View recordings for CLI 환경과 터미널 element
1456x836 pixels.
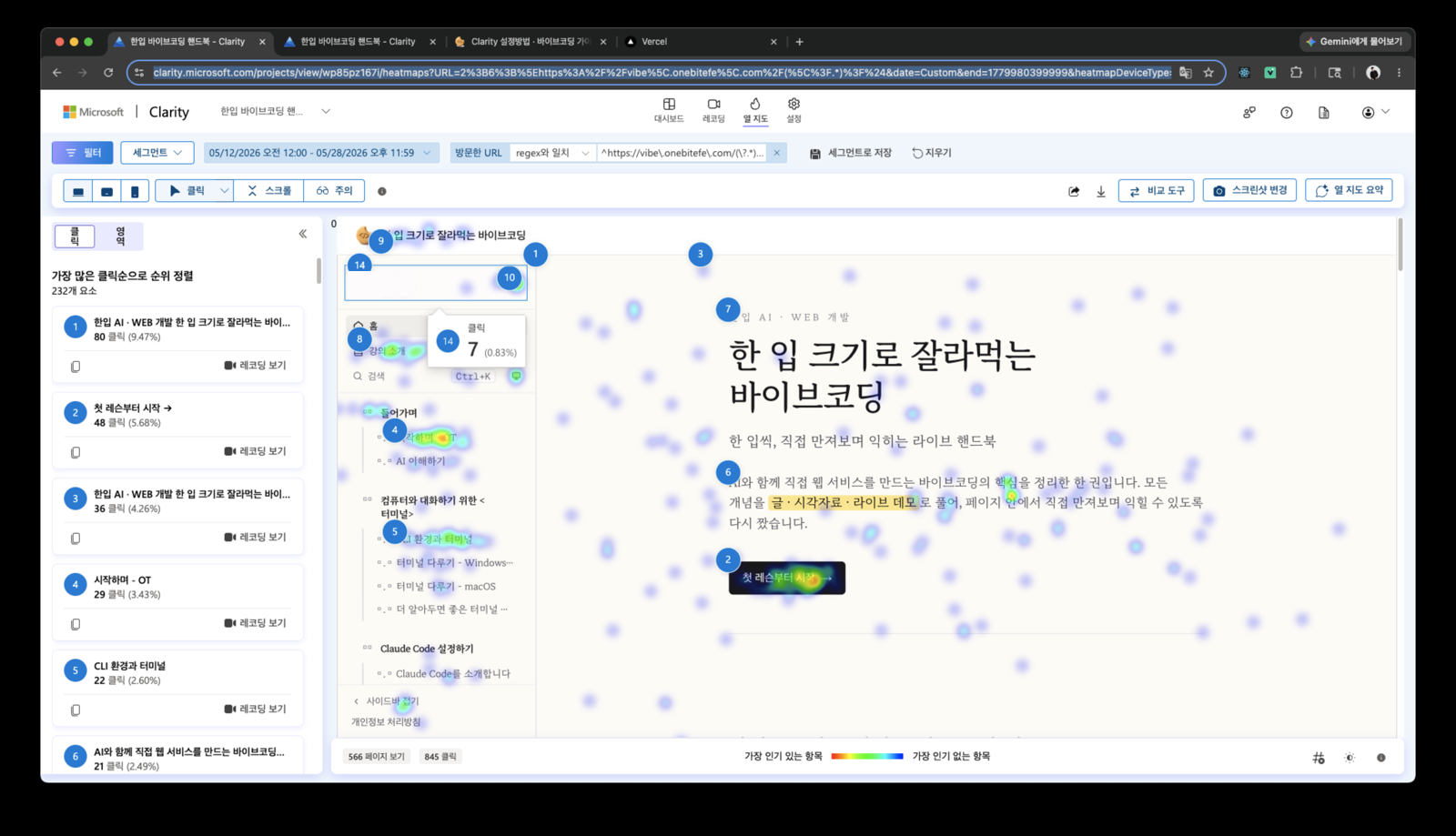coord(255,709)
